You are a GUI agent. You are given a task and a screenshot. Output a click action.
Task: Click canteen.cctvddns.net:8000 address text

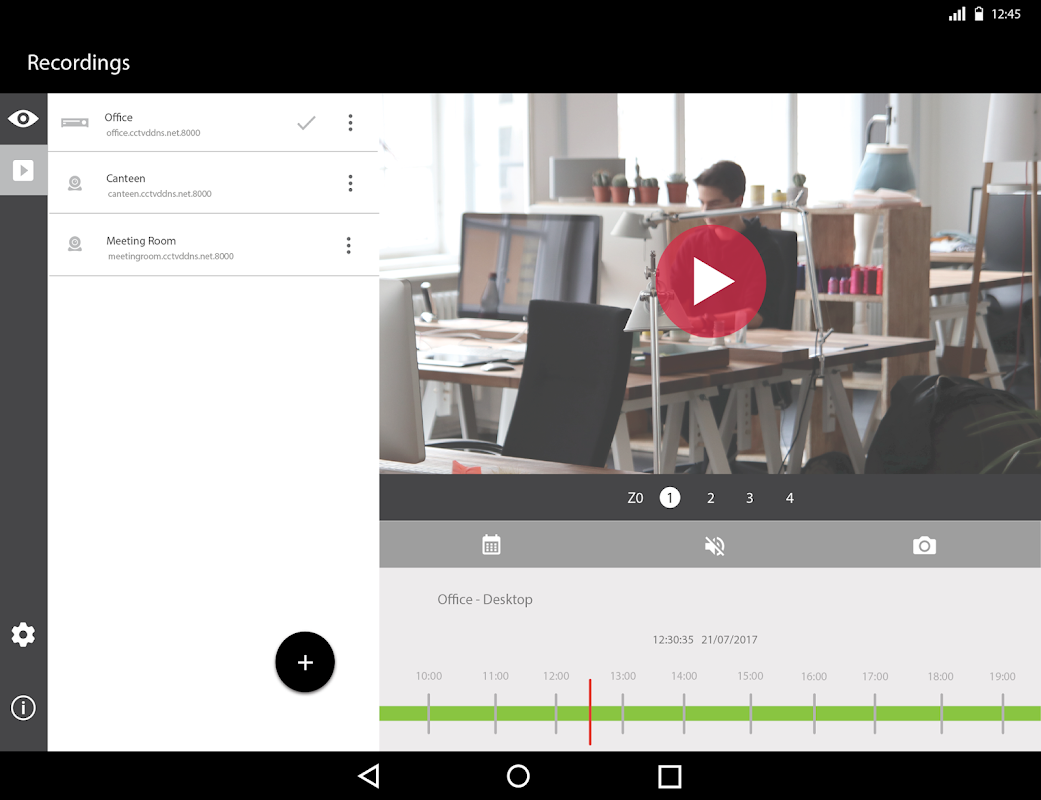point(159,194)
